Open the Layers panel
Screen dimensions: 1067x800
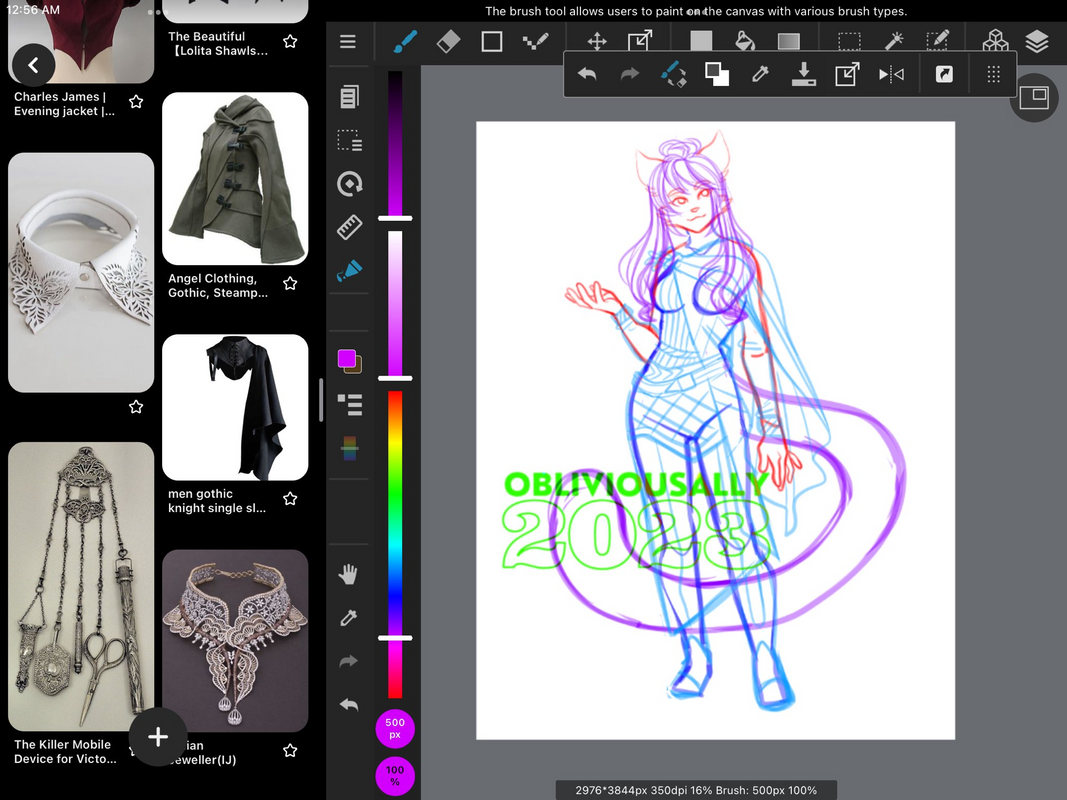click(x=1036, y=41)
